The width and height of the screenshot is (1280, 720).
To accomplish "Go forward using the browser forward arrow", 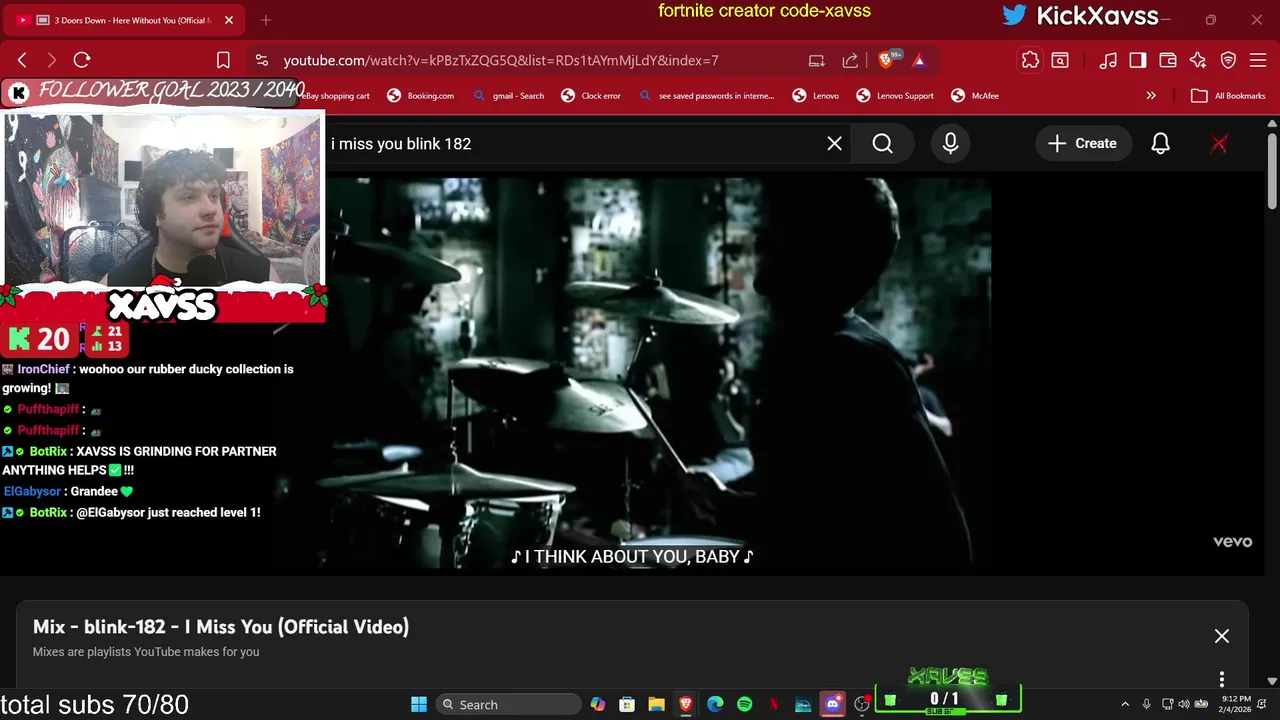I will tap(52, 60).
